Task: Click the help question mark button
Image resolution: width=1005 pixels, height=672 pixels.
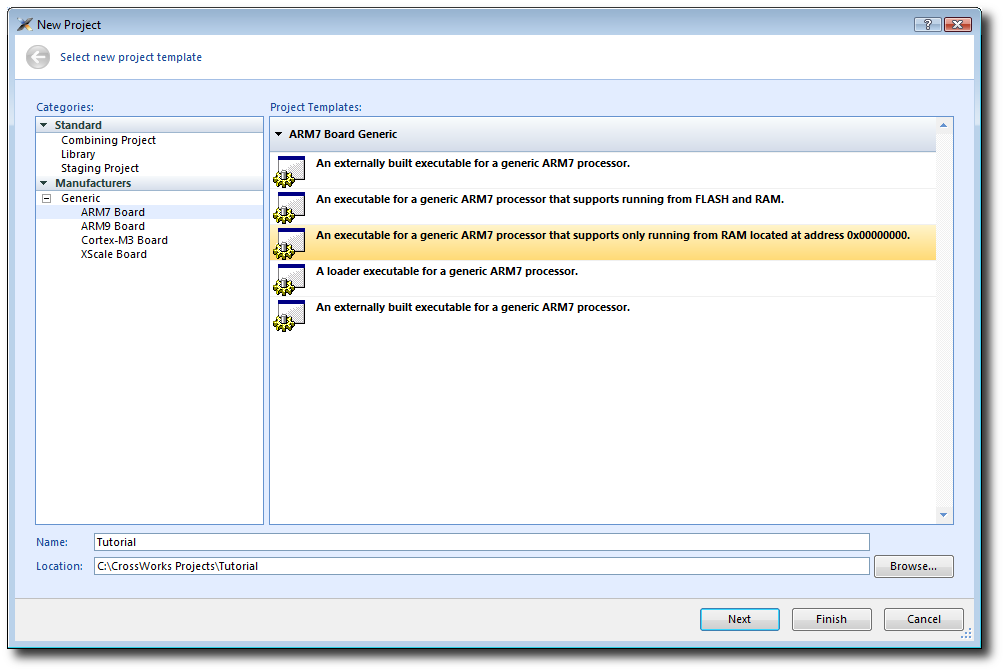Action: pos(927,24)
